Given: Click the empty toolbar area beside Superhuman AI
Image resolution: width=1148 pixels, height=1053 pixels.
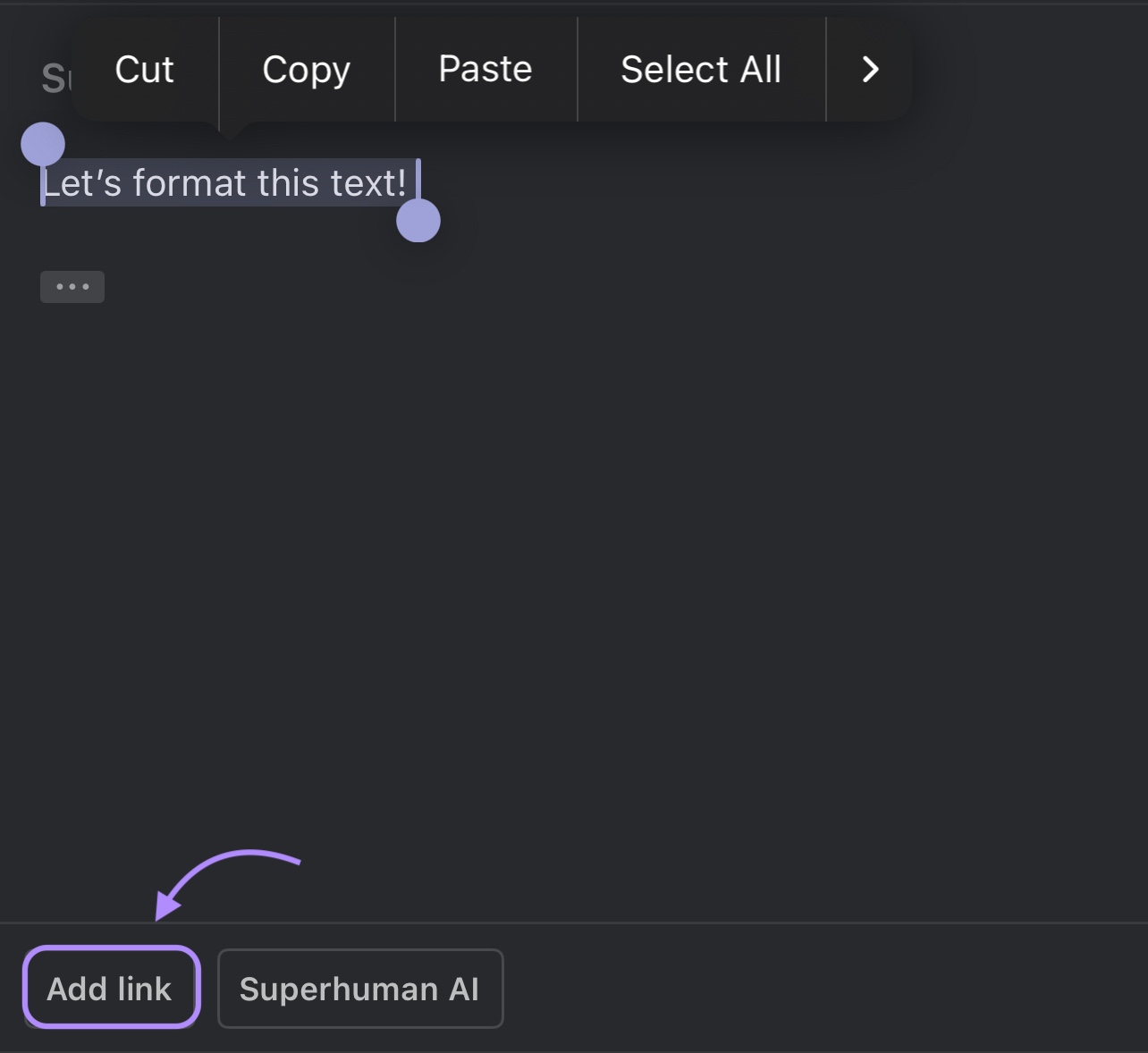Looking at the screenshot, I should point(805,989).
